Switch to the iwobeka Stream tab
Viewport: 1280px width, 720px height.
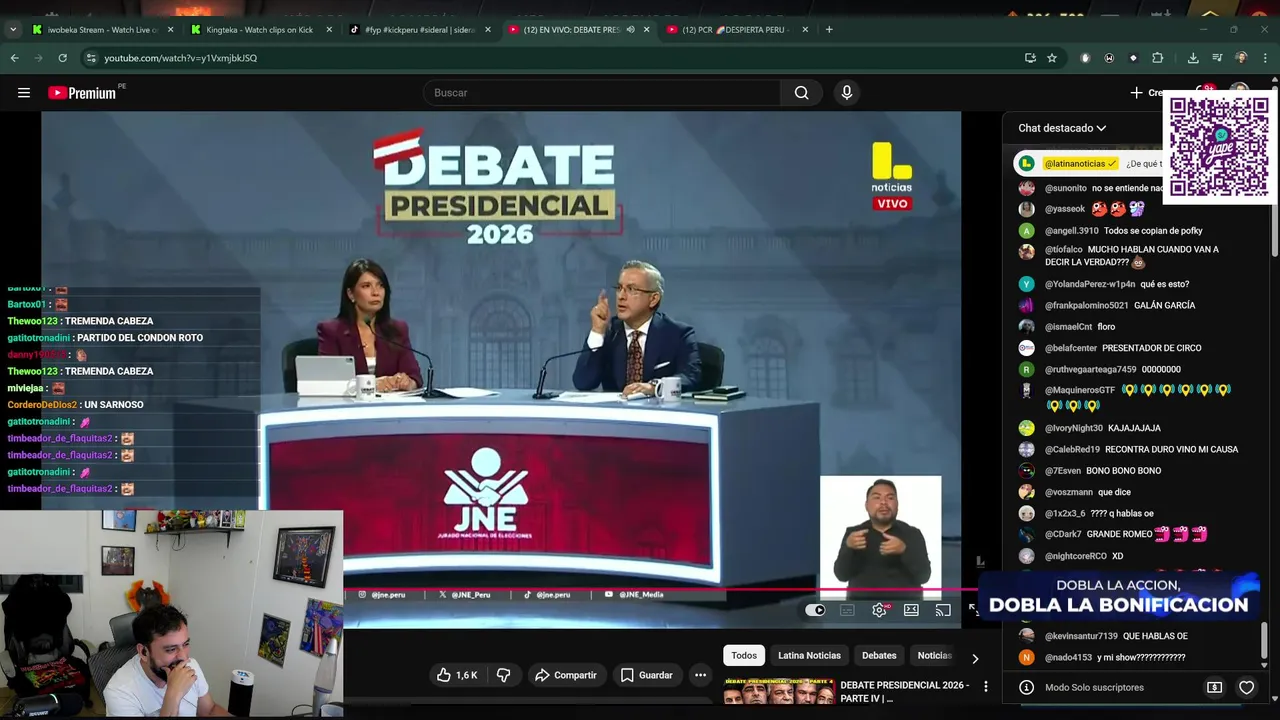(x=103, y=30)
